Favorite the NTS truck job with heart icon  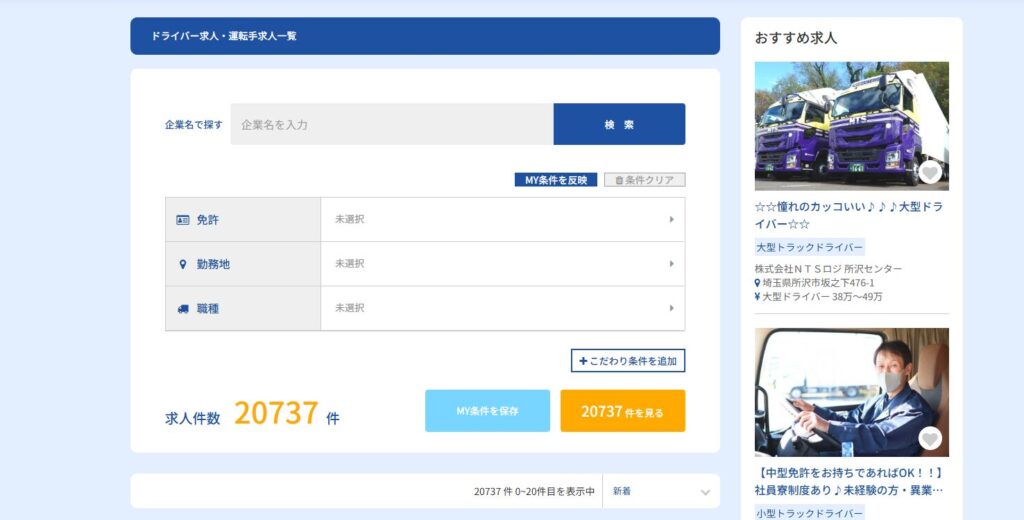[930, 173]
